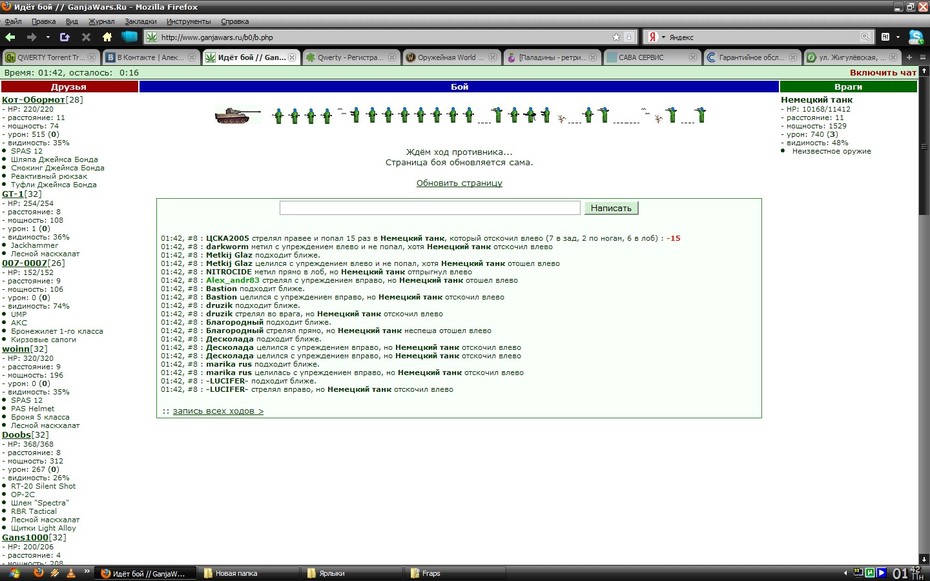Click Alex_andr83 name in battle log
This screenshot has width=930, height=581.
tap(232, 280)
